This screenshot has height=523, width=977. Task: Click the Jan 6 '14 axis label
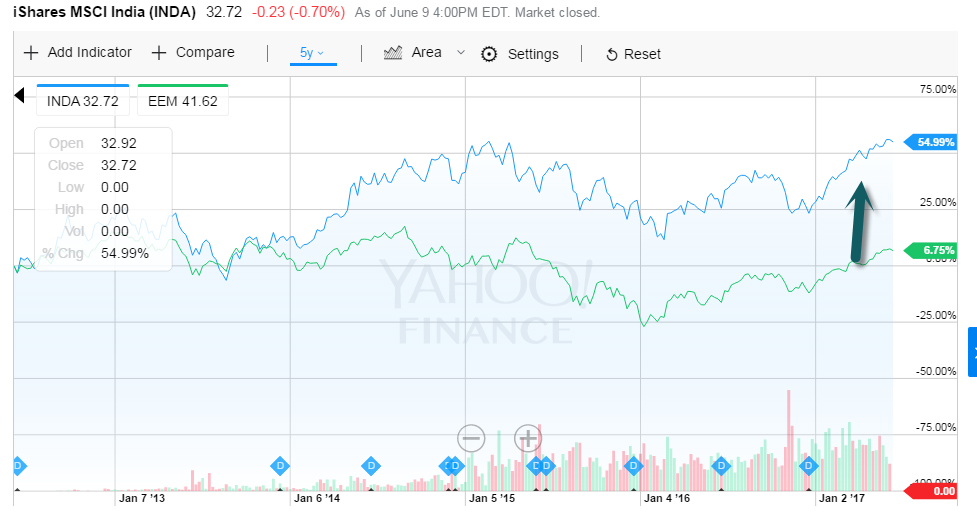pos(317,498)
